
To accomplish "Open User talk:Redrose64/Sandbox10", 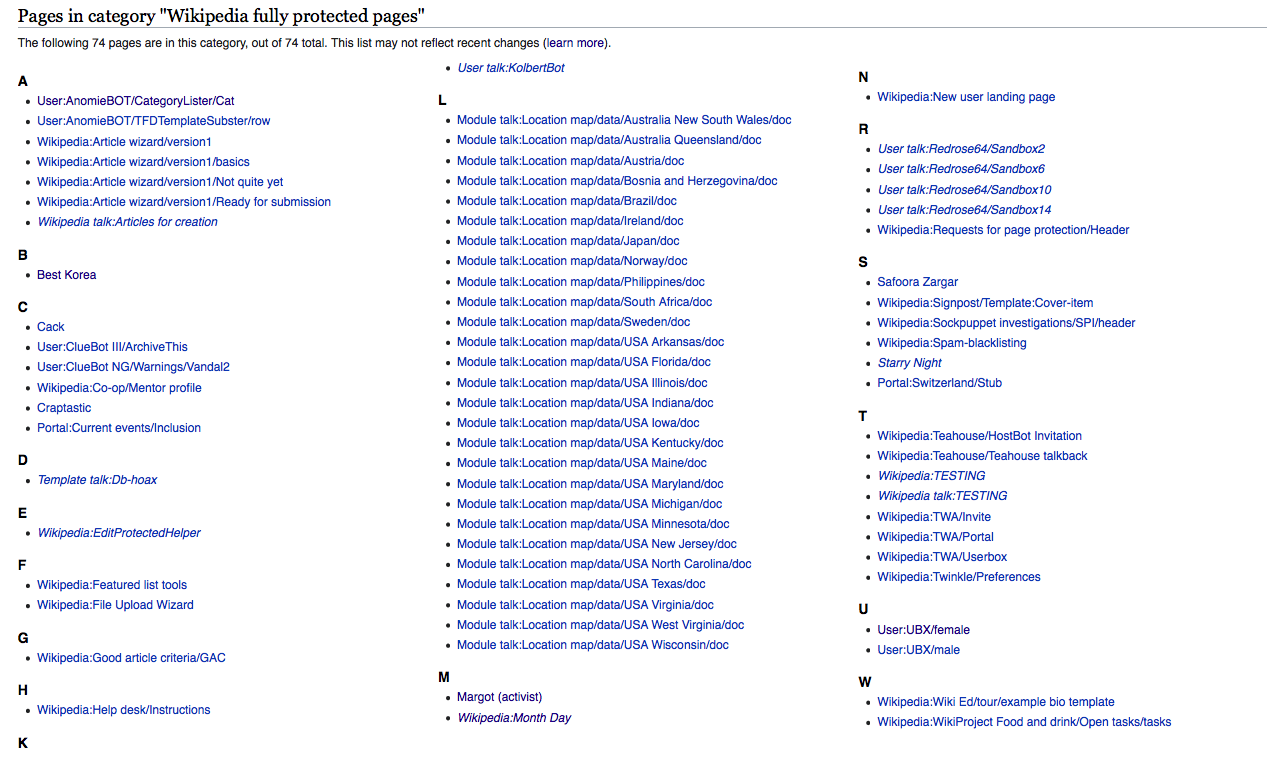I will pos(964,190).
